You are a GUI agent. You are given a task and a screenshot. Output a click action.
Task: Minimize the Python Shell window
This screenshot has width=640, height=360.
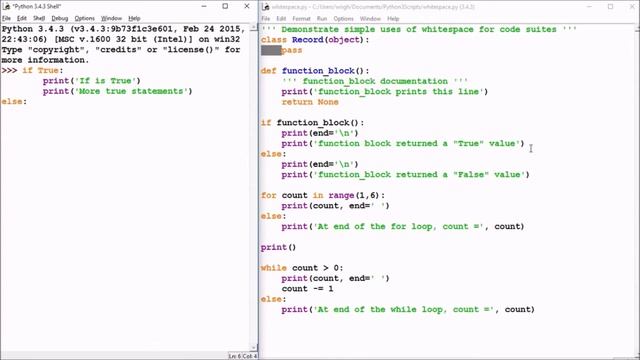click(x=204, y=7)
